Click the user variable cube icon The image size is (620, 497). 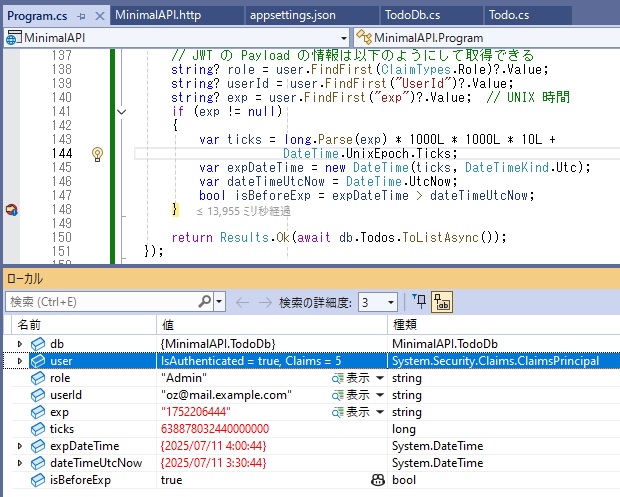point(38,361)
